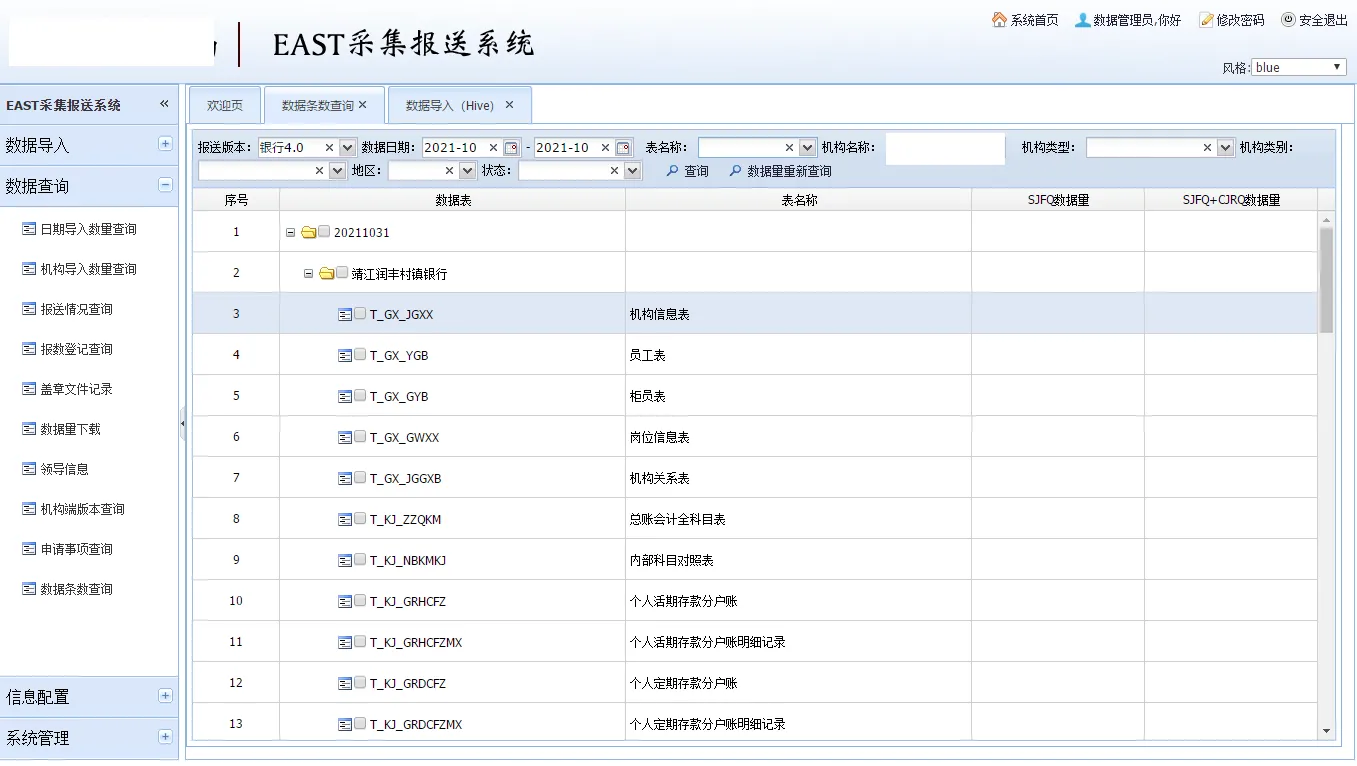The image size is (1357, 766).
Task: Check the box for T_GX_JGXX
Action: (360, 314)
